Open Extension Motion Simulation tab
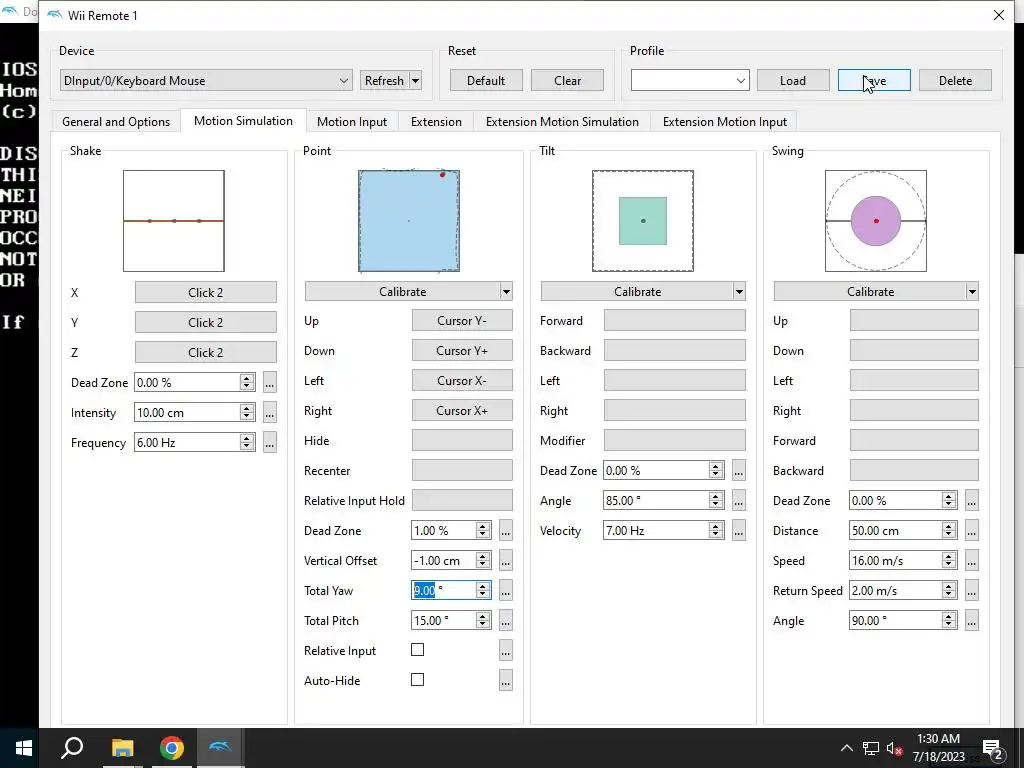This screenshot has height=768, width=1024. pos(562,121)
